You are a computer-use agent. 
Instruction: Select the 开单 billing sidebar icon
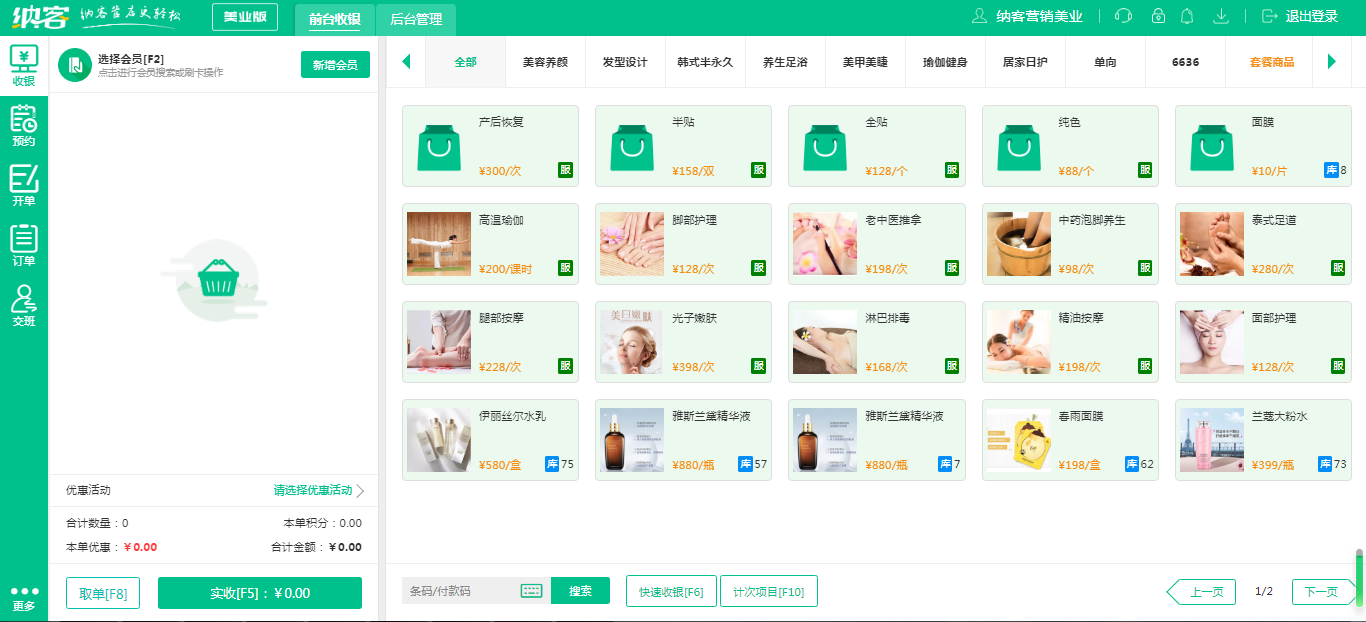(22, 183)
